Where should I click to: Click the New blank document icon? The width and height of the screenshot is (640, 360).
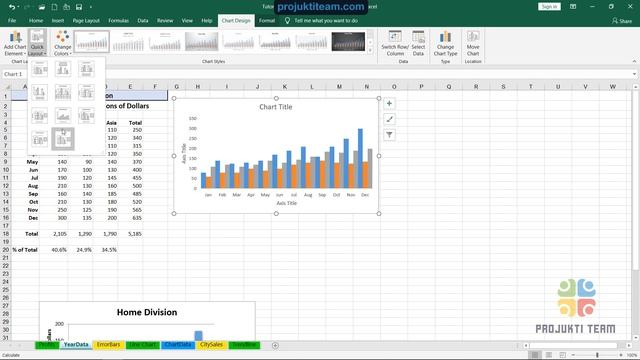54,7
